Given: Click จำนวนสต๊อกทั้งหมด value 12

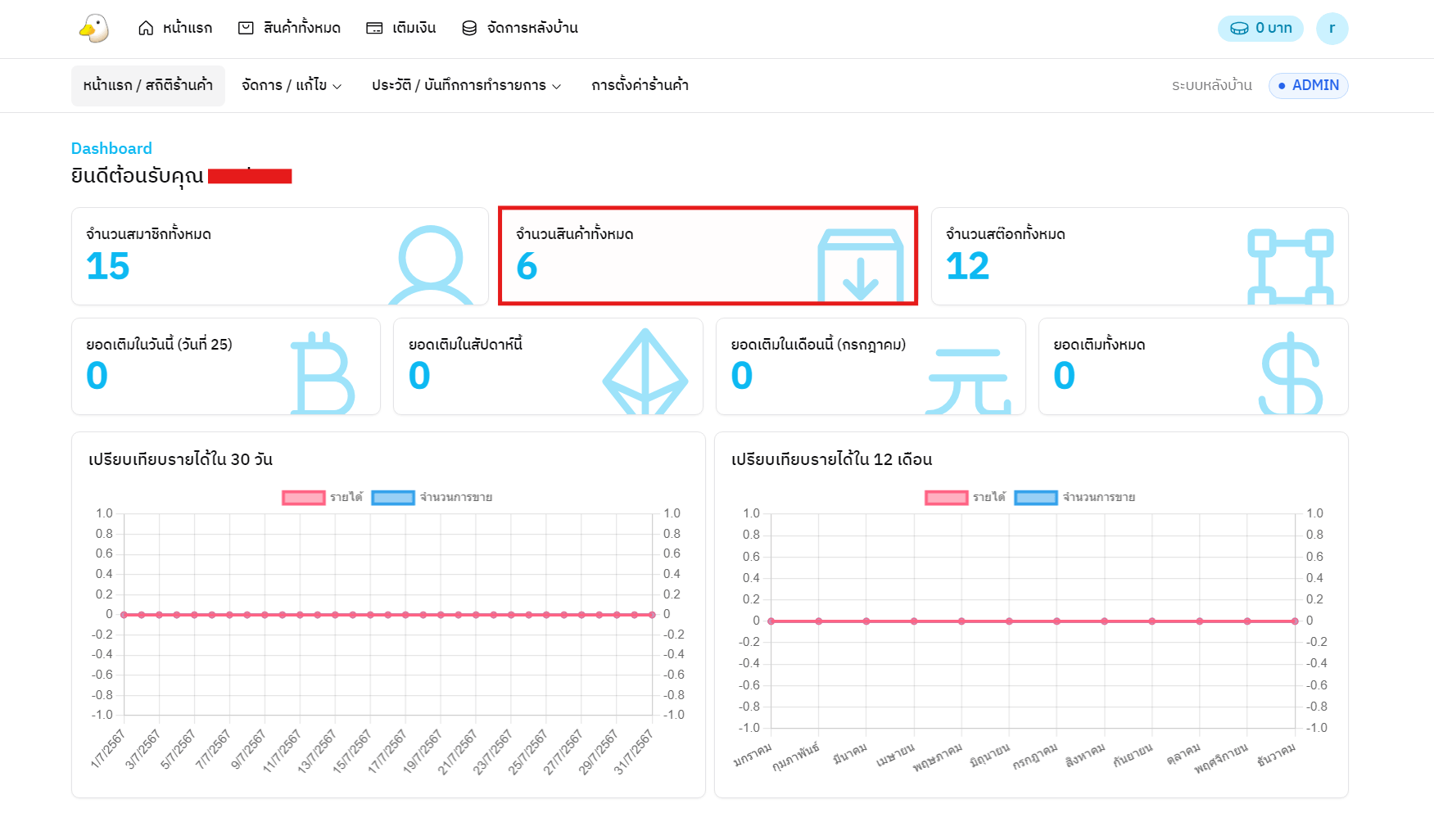Looking at the screenshot, I should (967, 266).
